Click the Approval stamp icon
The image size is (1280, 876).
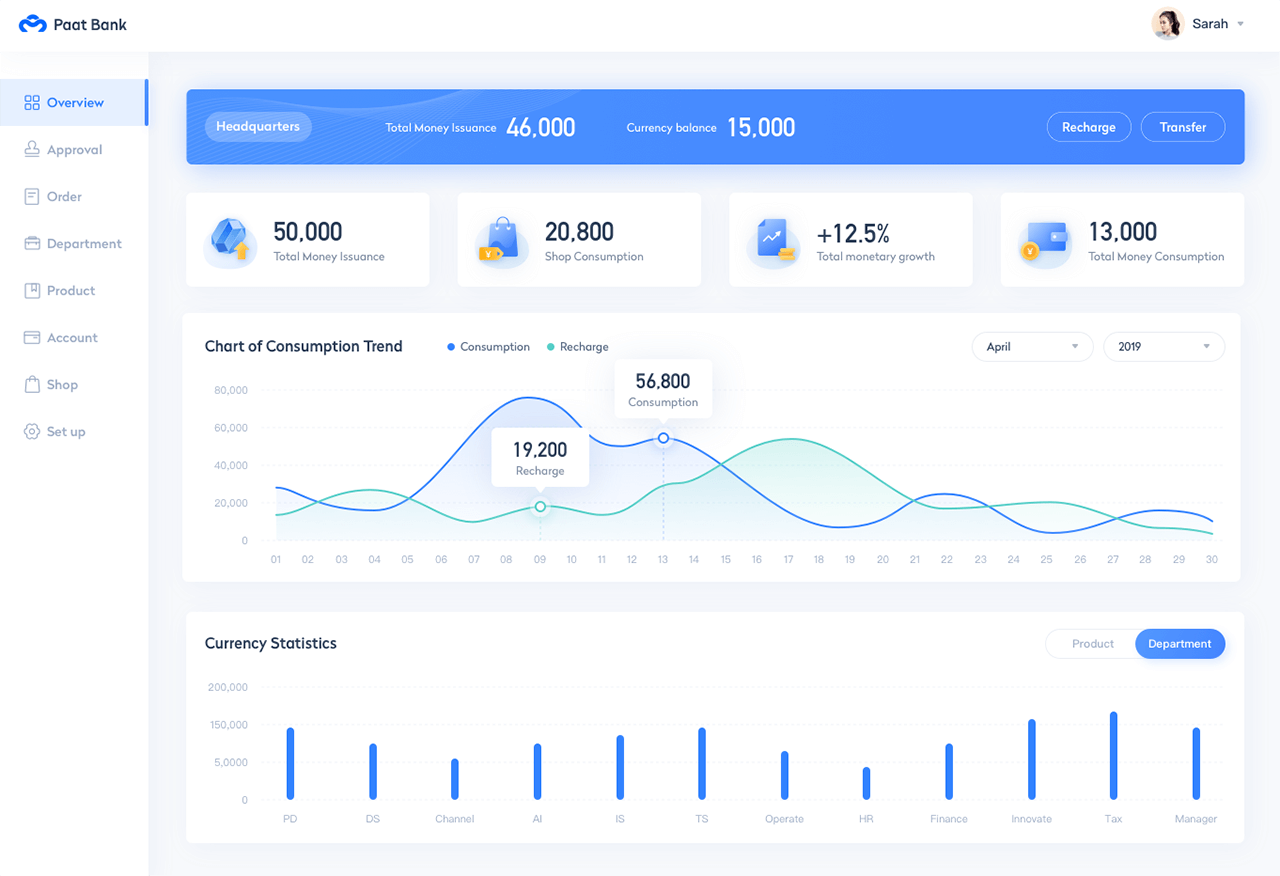coord(32,150)
